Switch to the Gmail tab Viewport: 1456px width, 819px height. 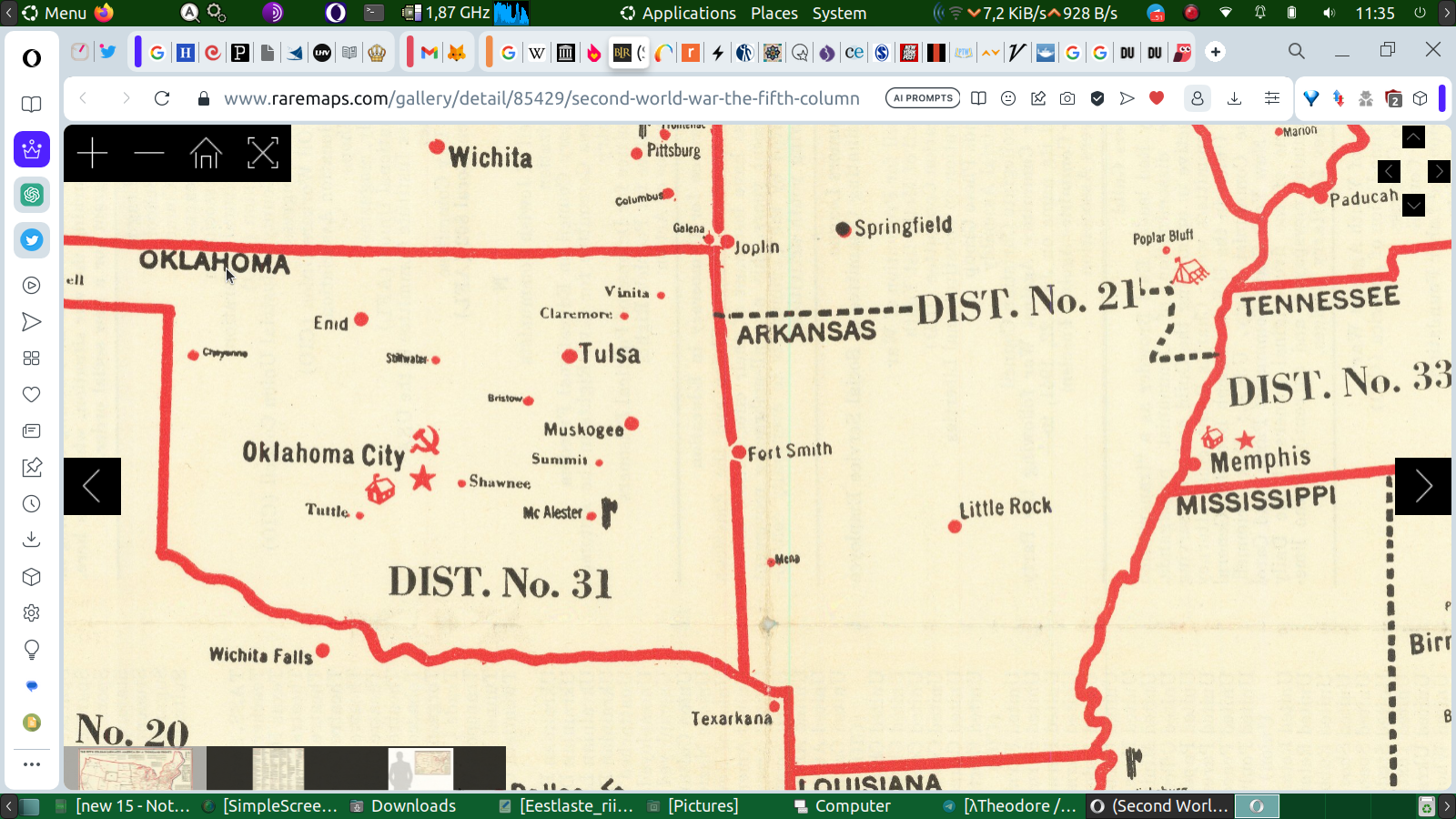pyautogui.click(x=430, y=52)
